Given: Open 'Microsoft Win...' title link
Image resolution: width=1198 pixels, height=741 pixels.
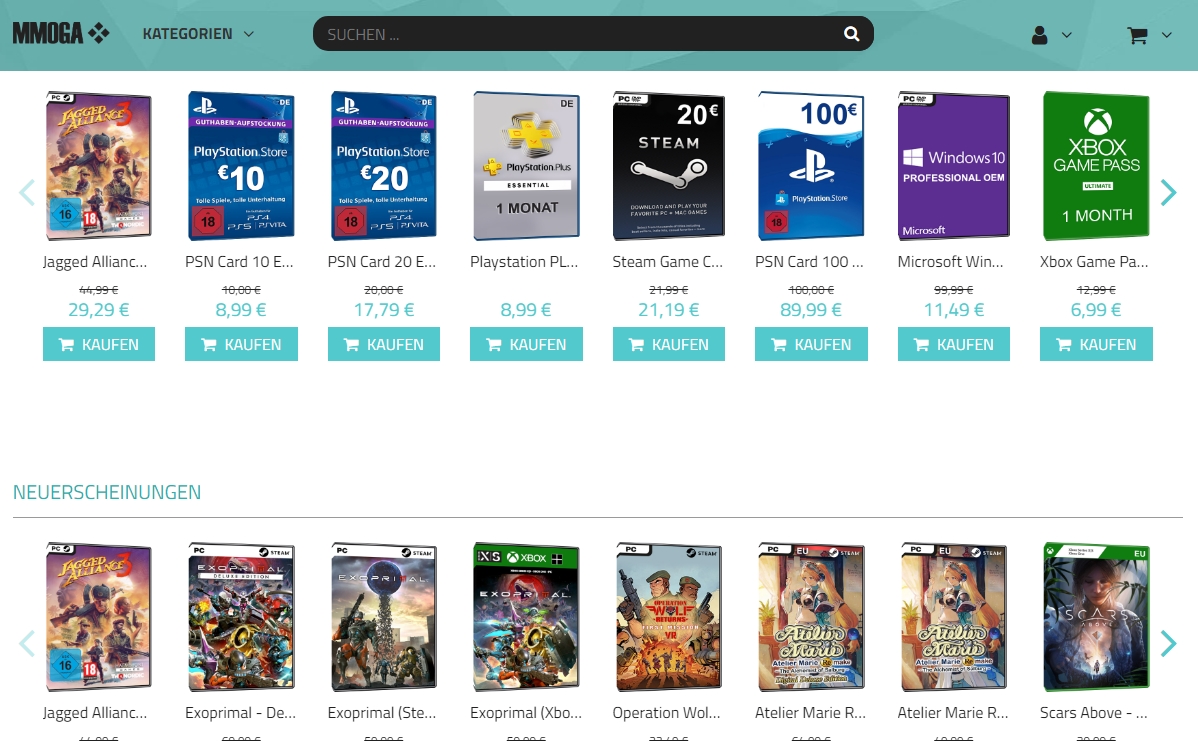Looking at the screenshot, I should (x=950, y=262).
